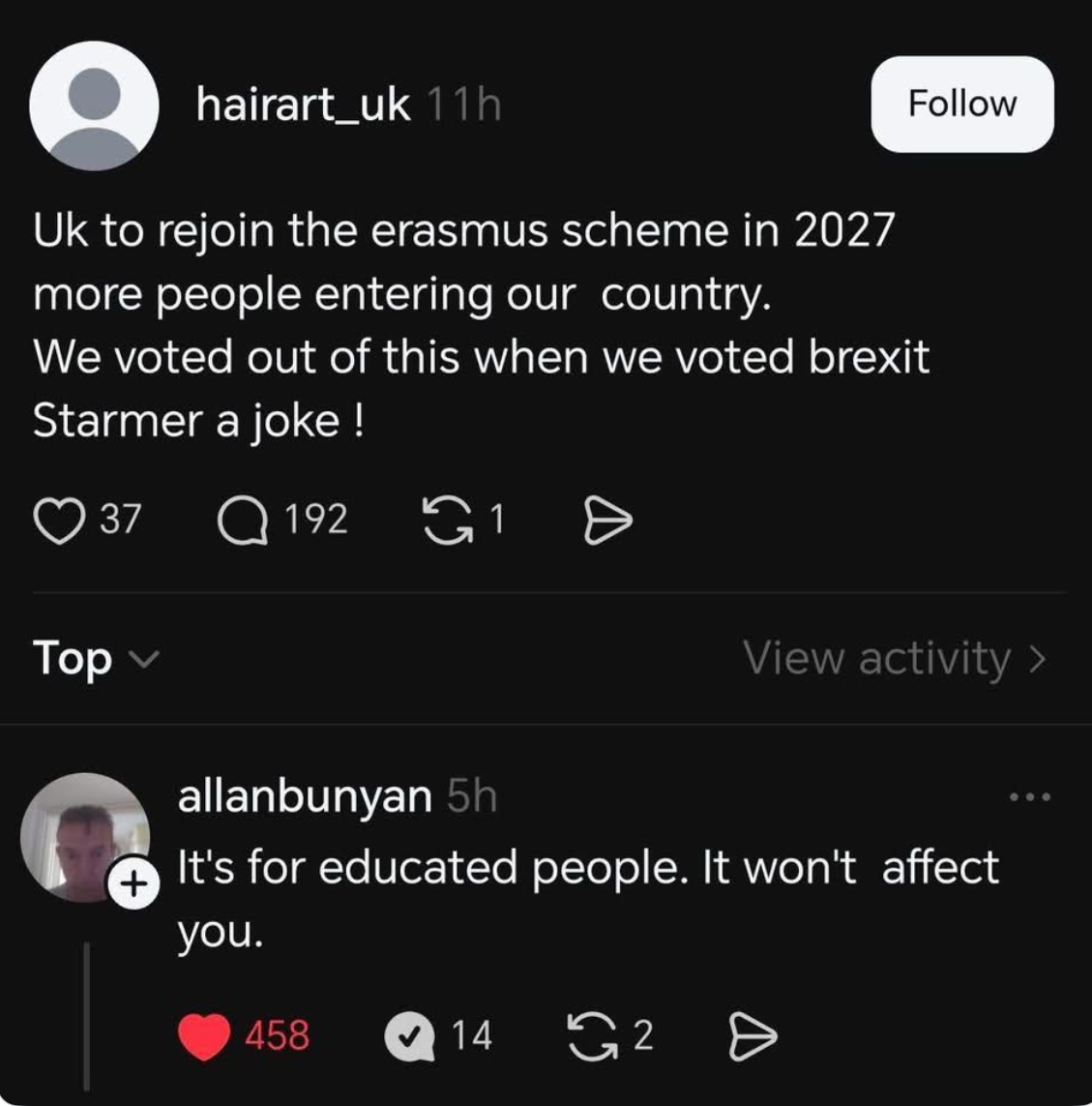The image size is (1092, 1106).
Task: Open replies to allanbunyan's comment
Action: tap(409, 1036)
